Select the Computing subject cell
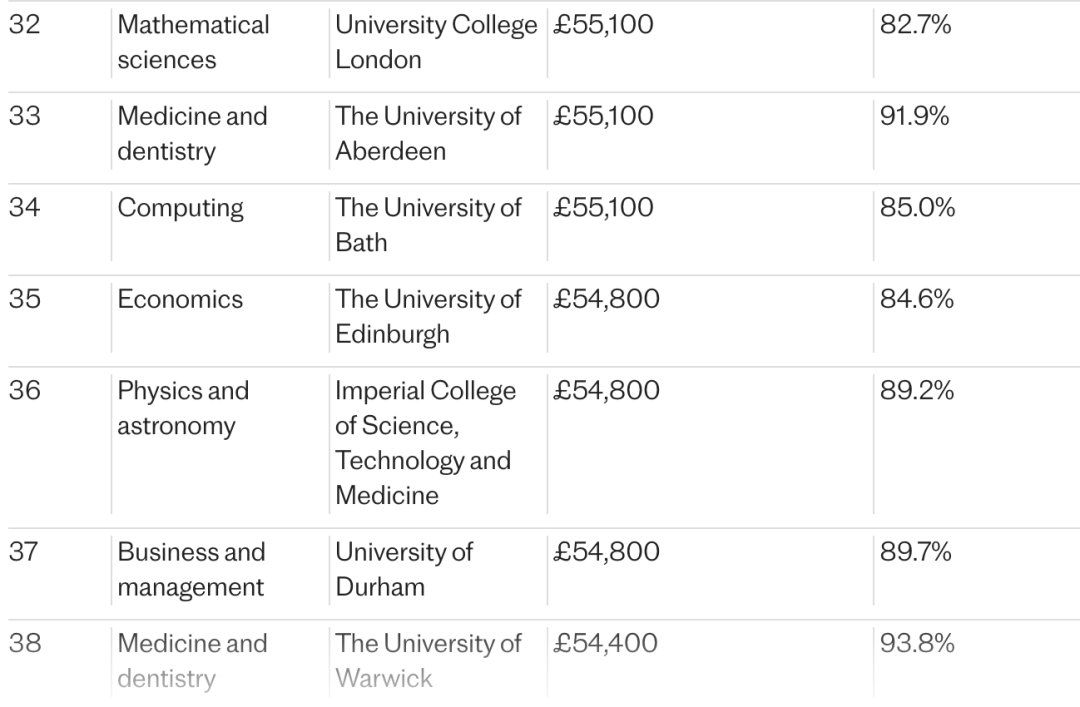 pyautogui.click(x=180, y=208)
